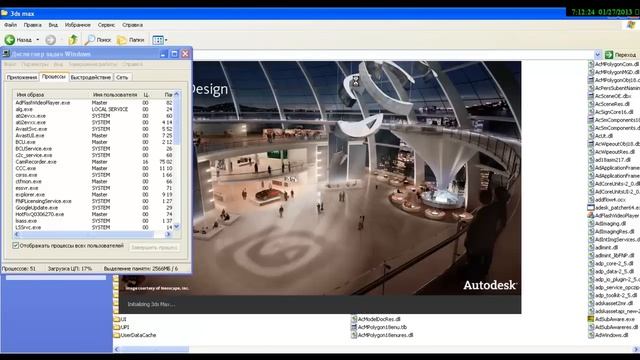Open the Назад history dropdown arrow
Viewport: 640px width, 360px height.
(x=38, y=40)
